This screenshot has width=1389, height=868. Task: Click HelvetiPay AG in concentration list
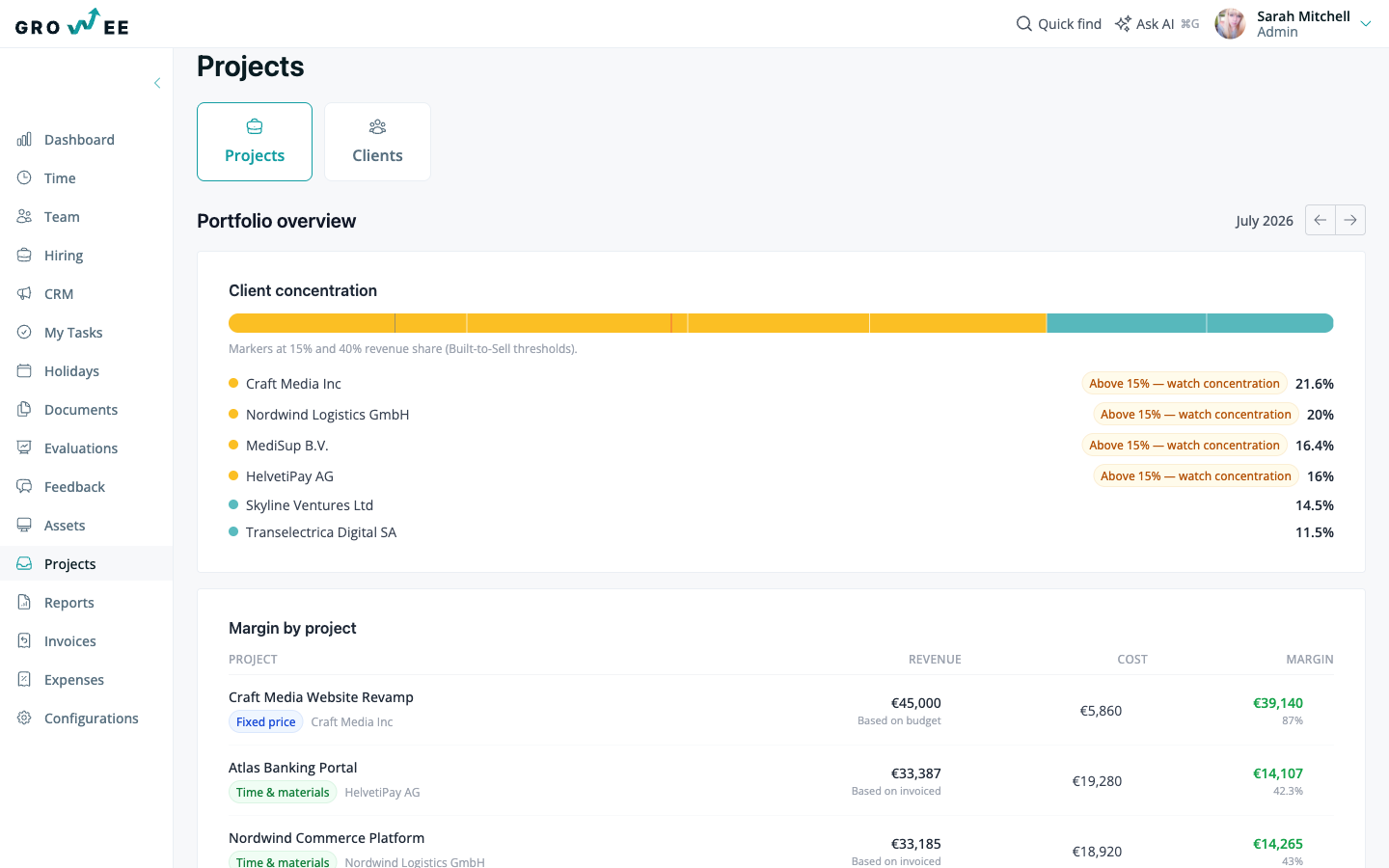click(289, 476)
